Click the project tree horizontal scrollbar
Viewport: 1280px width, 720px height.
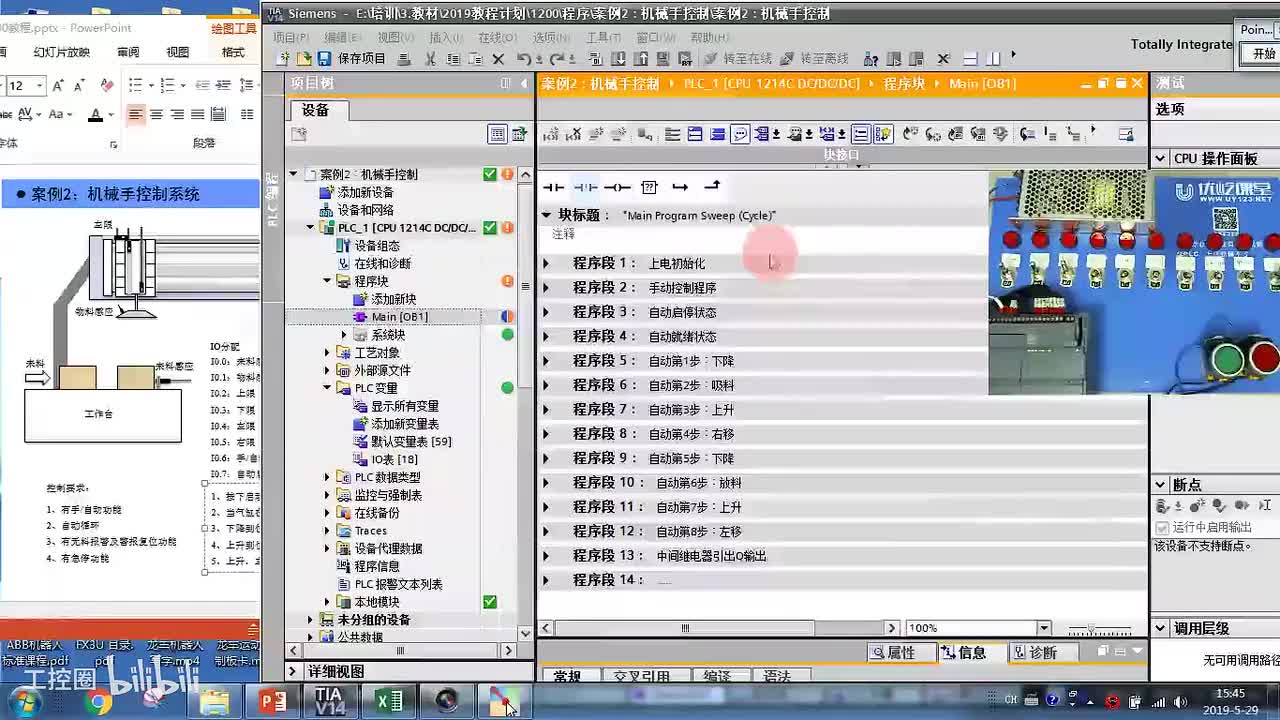click(x=400, y=651)
